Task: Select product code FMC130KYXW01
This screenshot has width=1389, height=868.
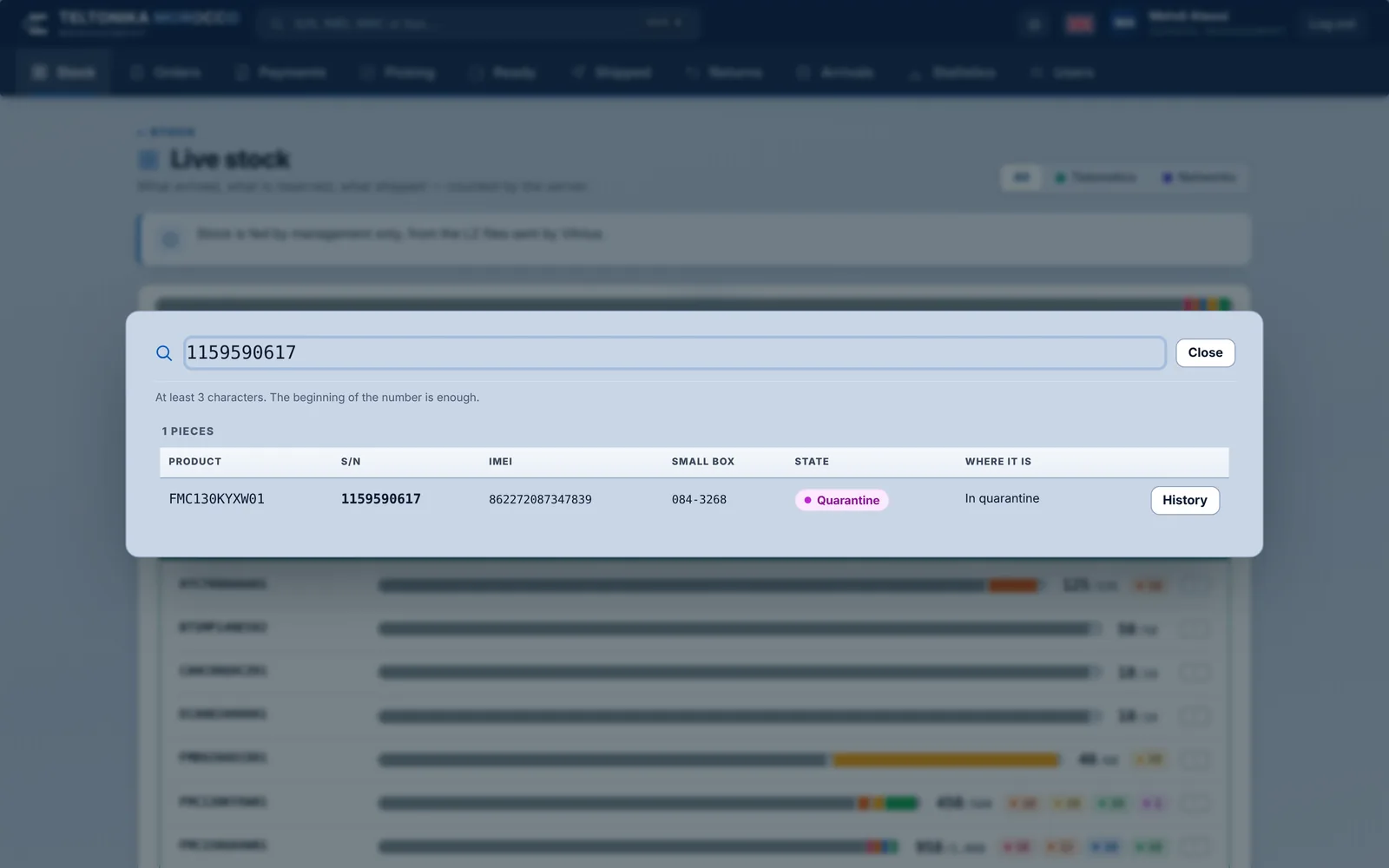Action: tap(216, 499)
